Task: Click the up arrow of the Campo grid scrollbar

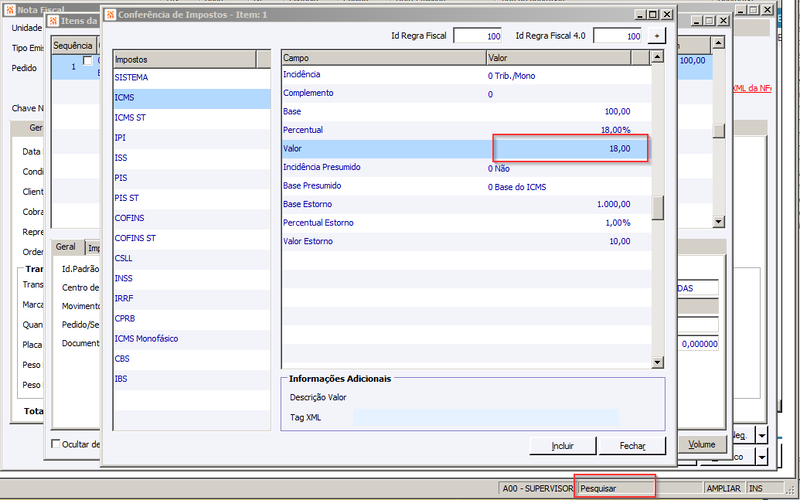Action: tap(657, 57)
